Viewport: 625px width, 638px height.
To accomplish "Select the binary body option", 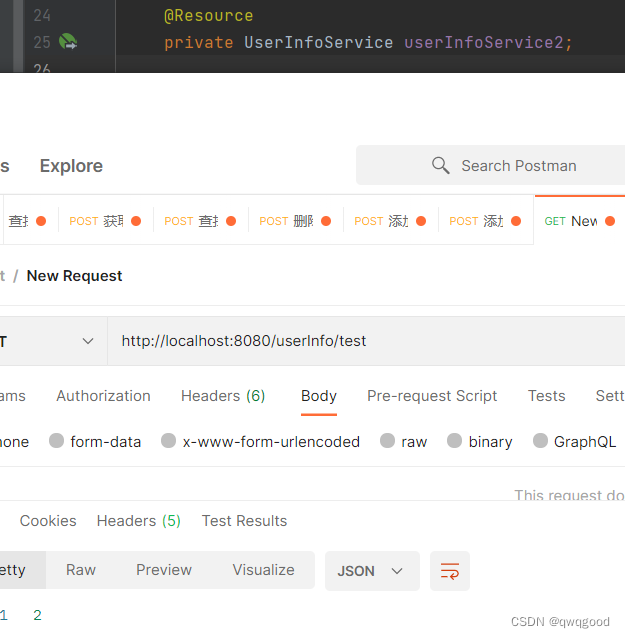I will click(479, 441).
